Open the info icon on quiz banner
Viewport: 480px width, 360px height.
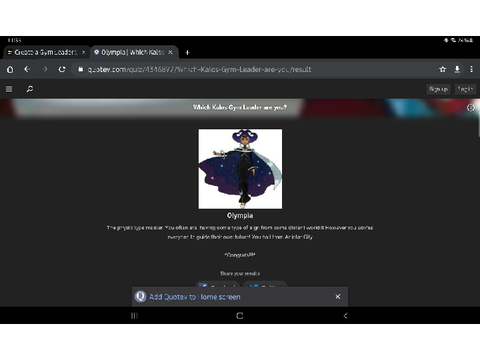pyautogui.click(x=471, y=107)
